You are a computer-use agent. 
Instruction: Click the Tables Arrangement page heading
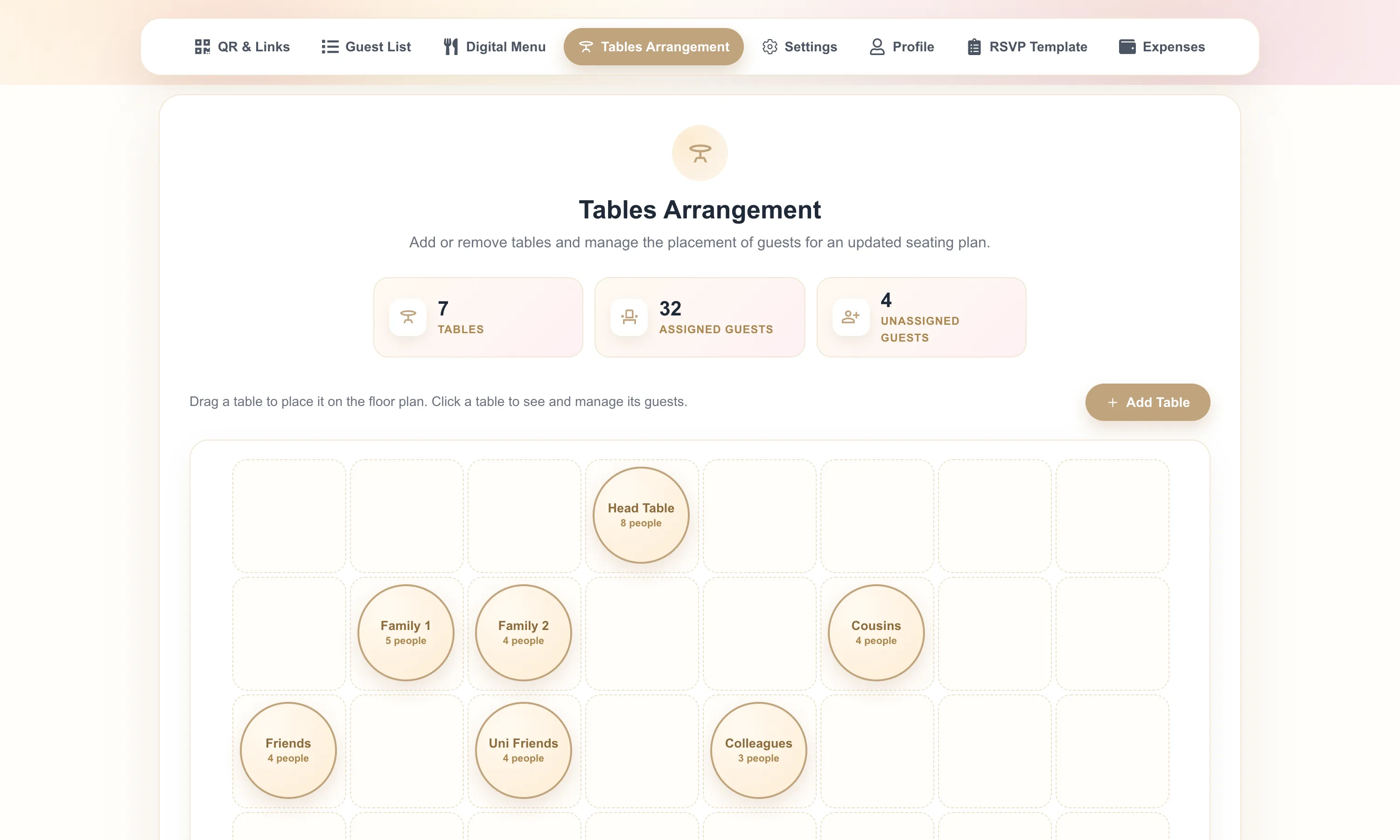tap(700, 210)
